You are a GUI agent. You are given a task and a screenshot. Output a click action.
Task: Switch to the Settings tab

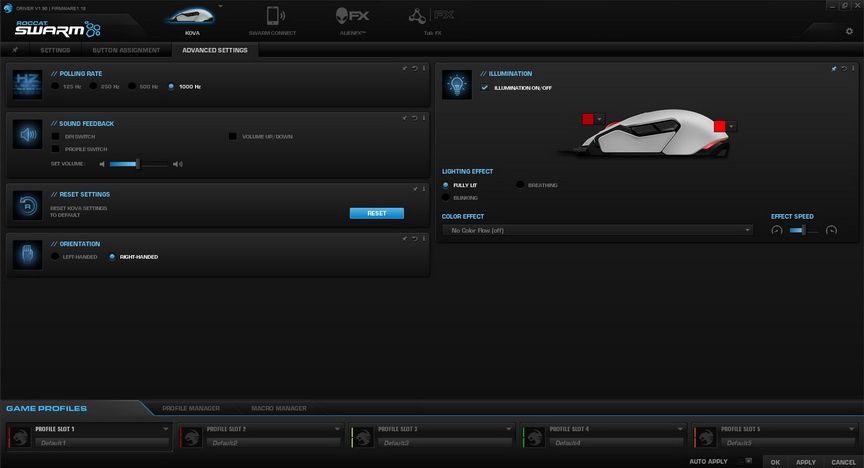[55, 50]
